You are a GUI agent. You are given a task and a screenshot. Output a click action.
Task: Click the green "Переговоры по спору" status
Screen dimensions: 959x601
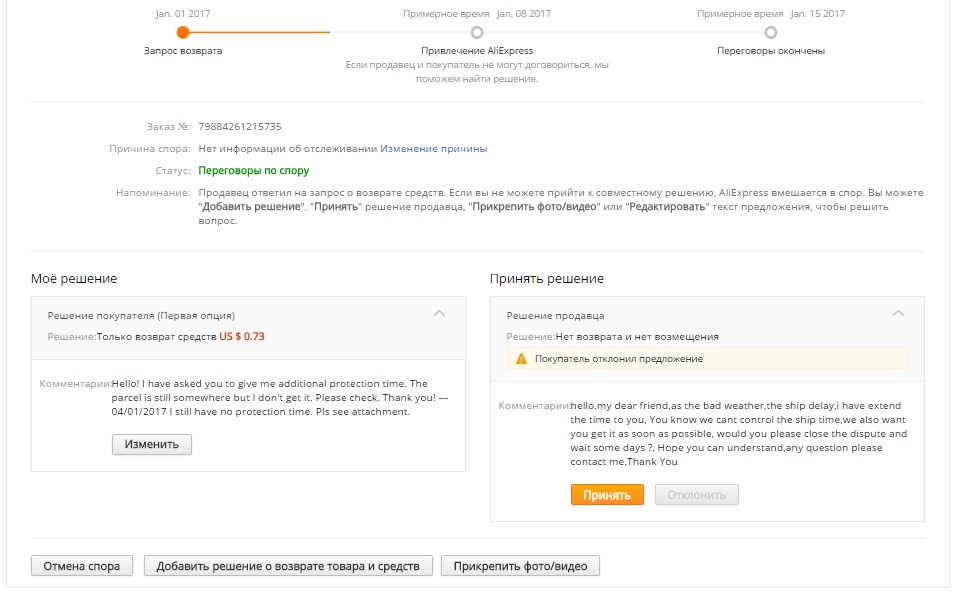click(x=254, y=171)
